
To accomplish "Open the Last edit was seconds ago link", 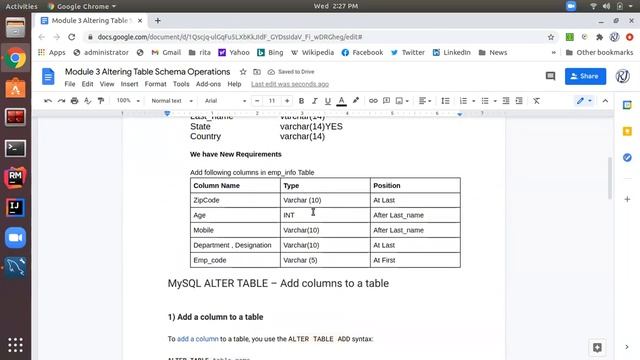I will [290, 84].
